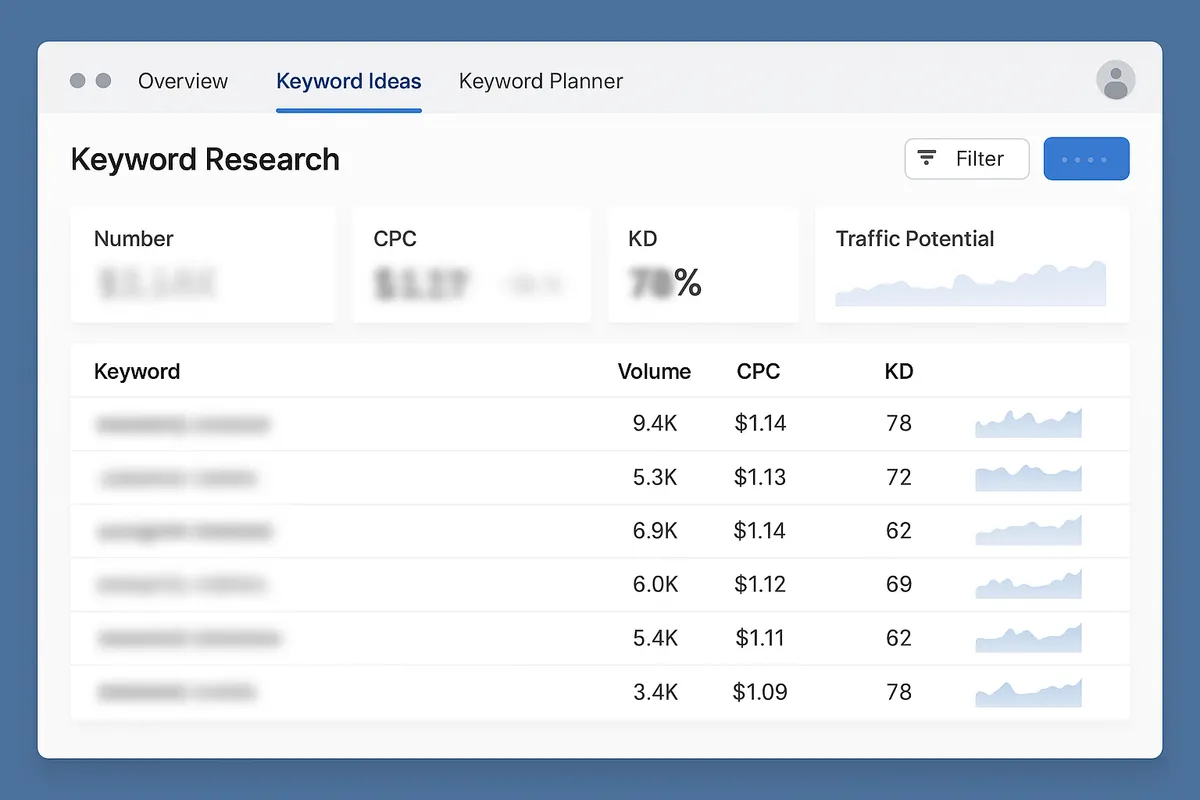Open the sparkline in the 9.4K row
The height and width of the screenshot is (800, 1200).
pos(1029,423)
